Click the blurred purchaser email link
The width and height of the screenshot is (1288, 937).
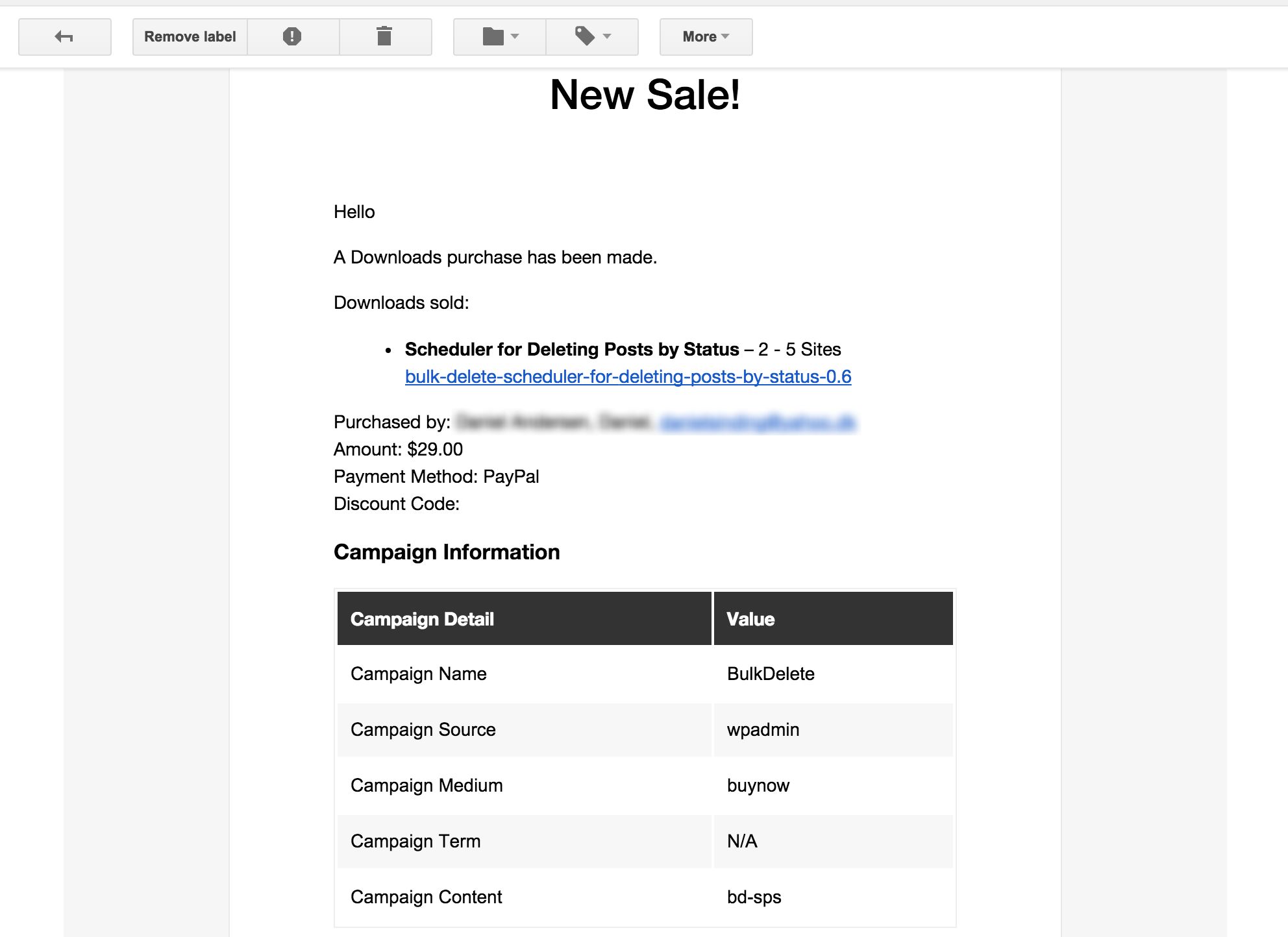coord(758,423)
